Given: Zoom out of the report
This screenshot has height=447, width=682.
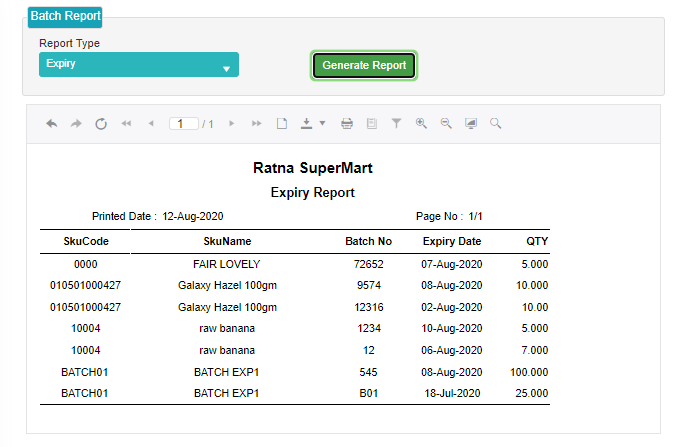Looking at the screenshot, I should coord(446,123).
